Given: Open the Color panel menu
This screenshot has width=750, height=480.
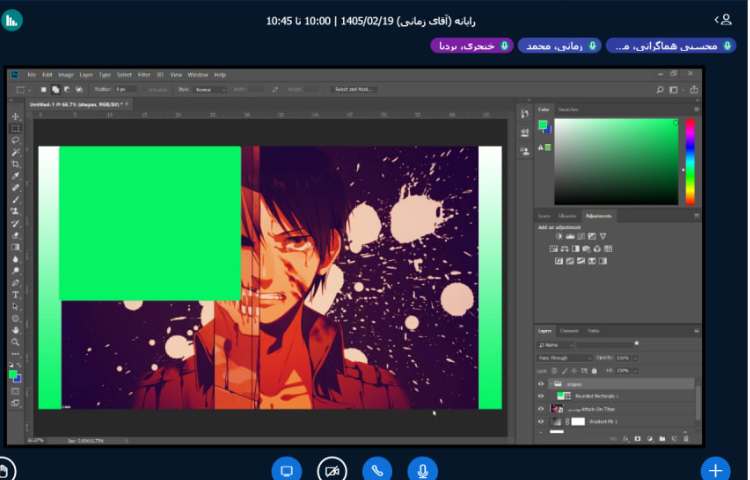Looking at the screenshot, I should [x=696, y=109].
